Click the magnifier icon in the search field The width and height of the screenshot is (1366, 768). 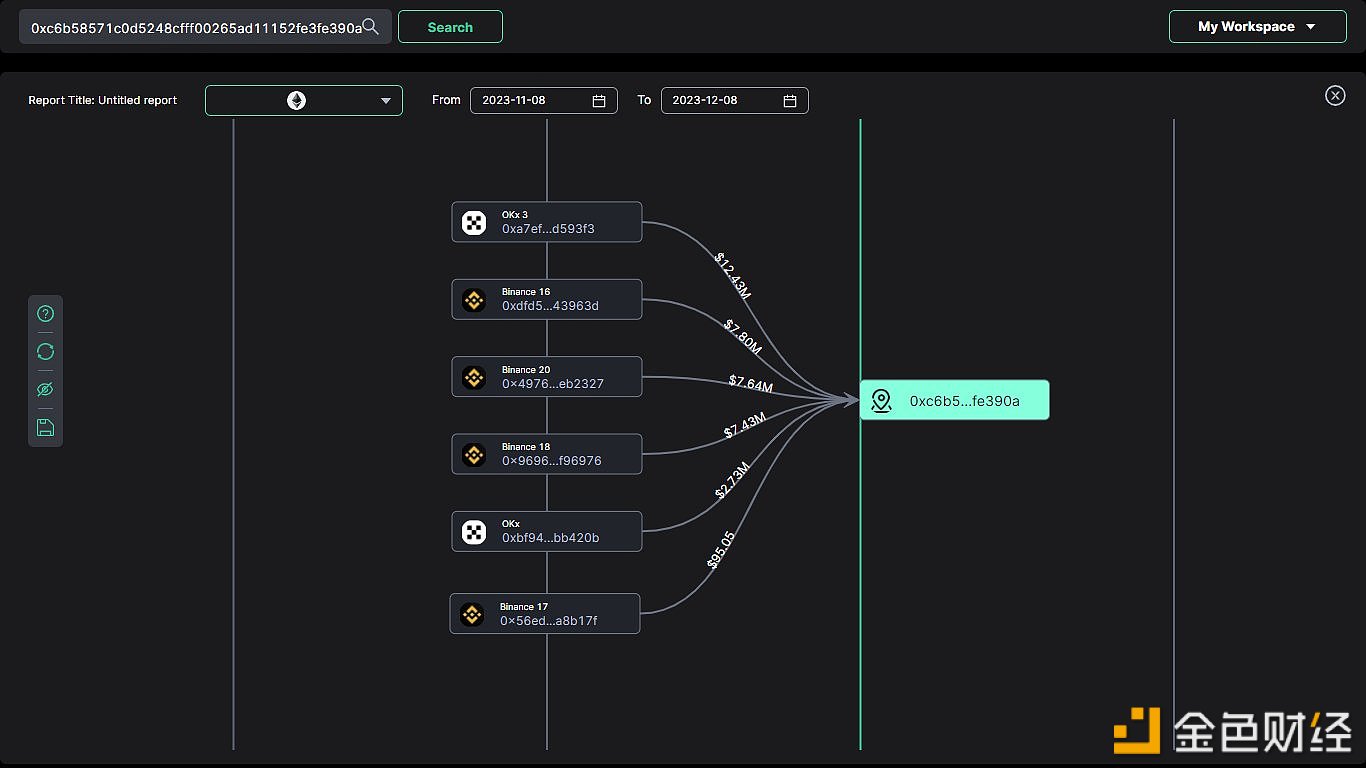coord(371,27)
